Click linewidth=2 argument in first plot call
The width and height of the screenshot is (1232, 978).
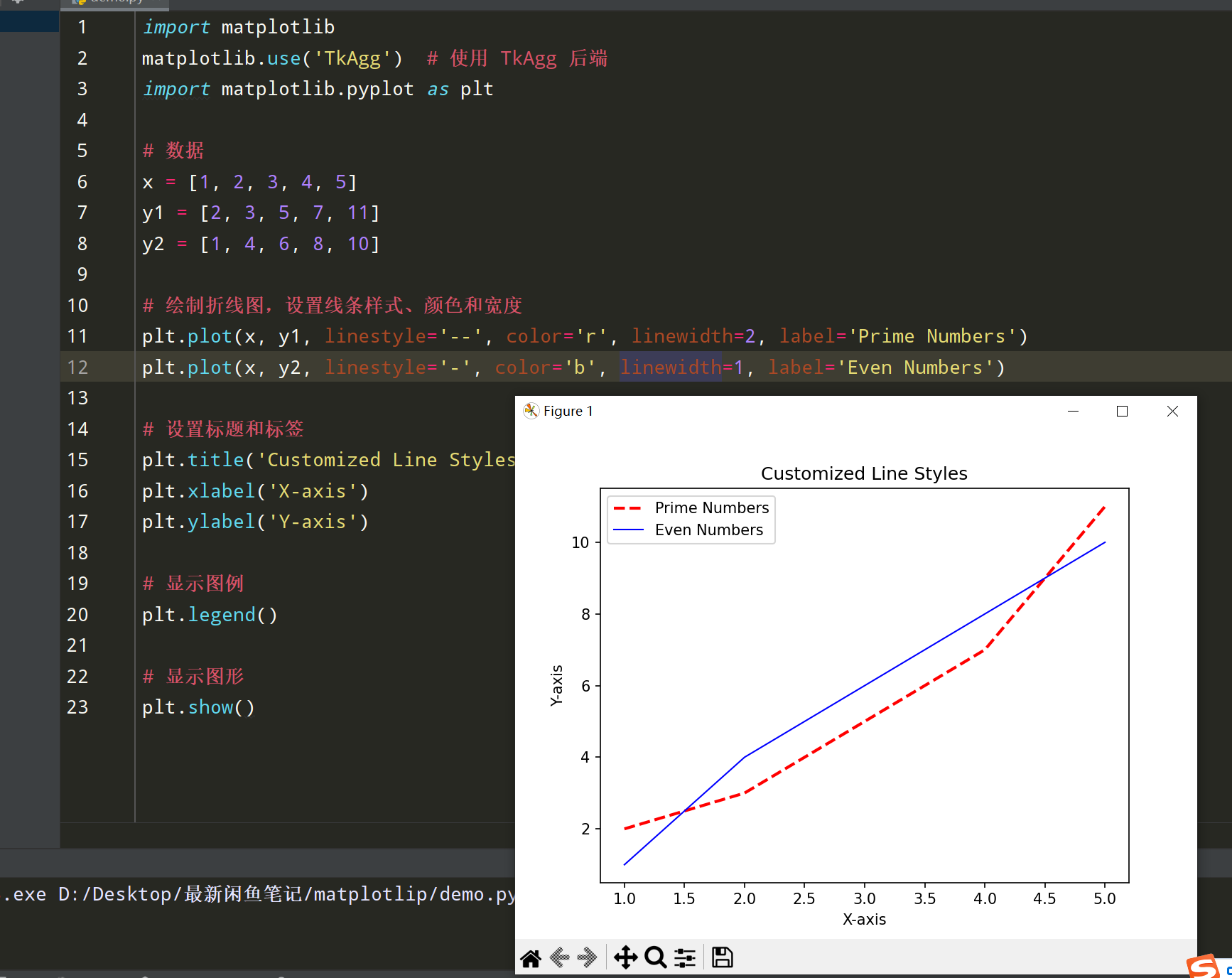pyautogui.click(x=693, y=336)
